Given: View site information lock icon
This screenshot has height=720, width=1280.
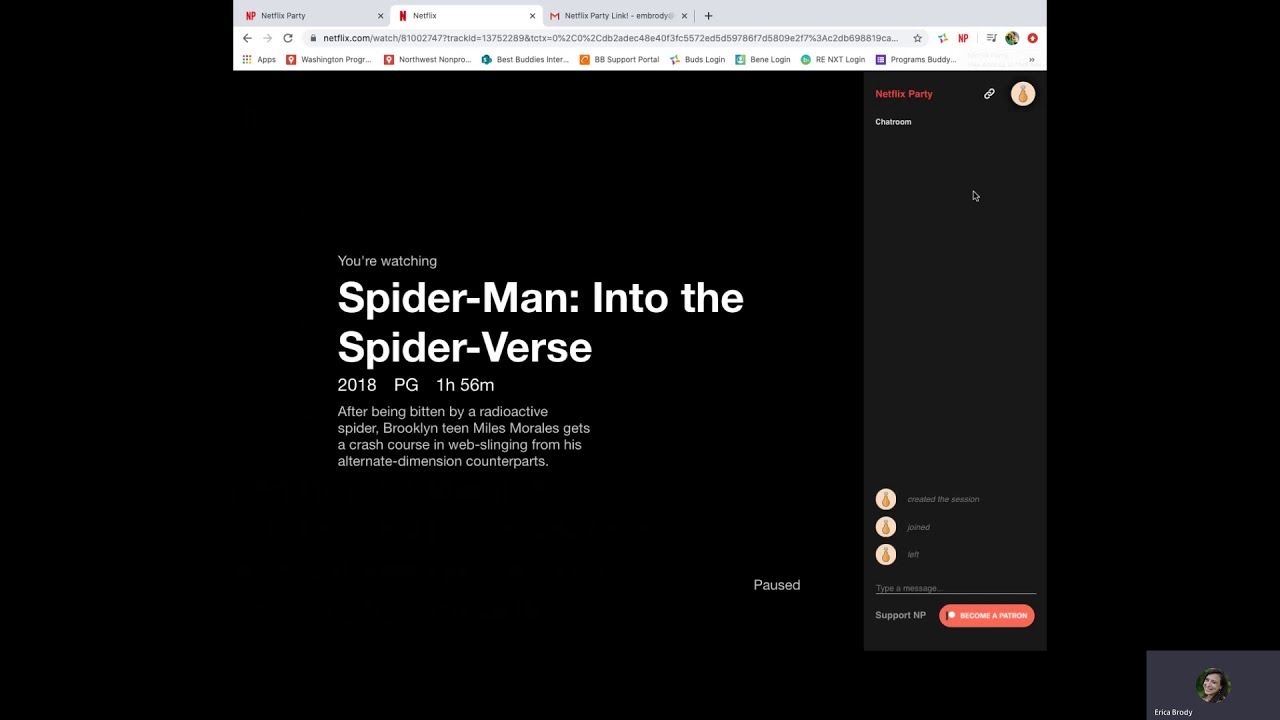Looking at the screenshot, I should coord(313,38).
